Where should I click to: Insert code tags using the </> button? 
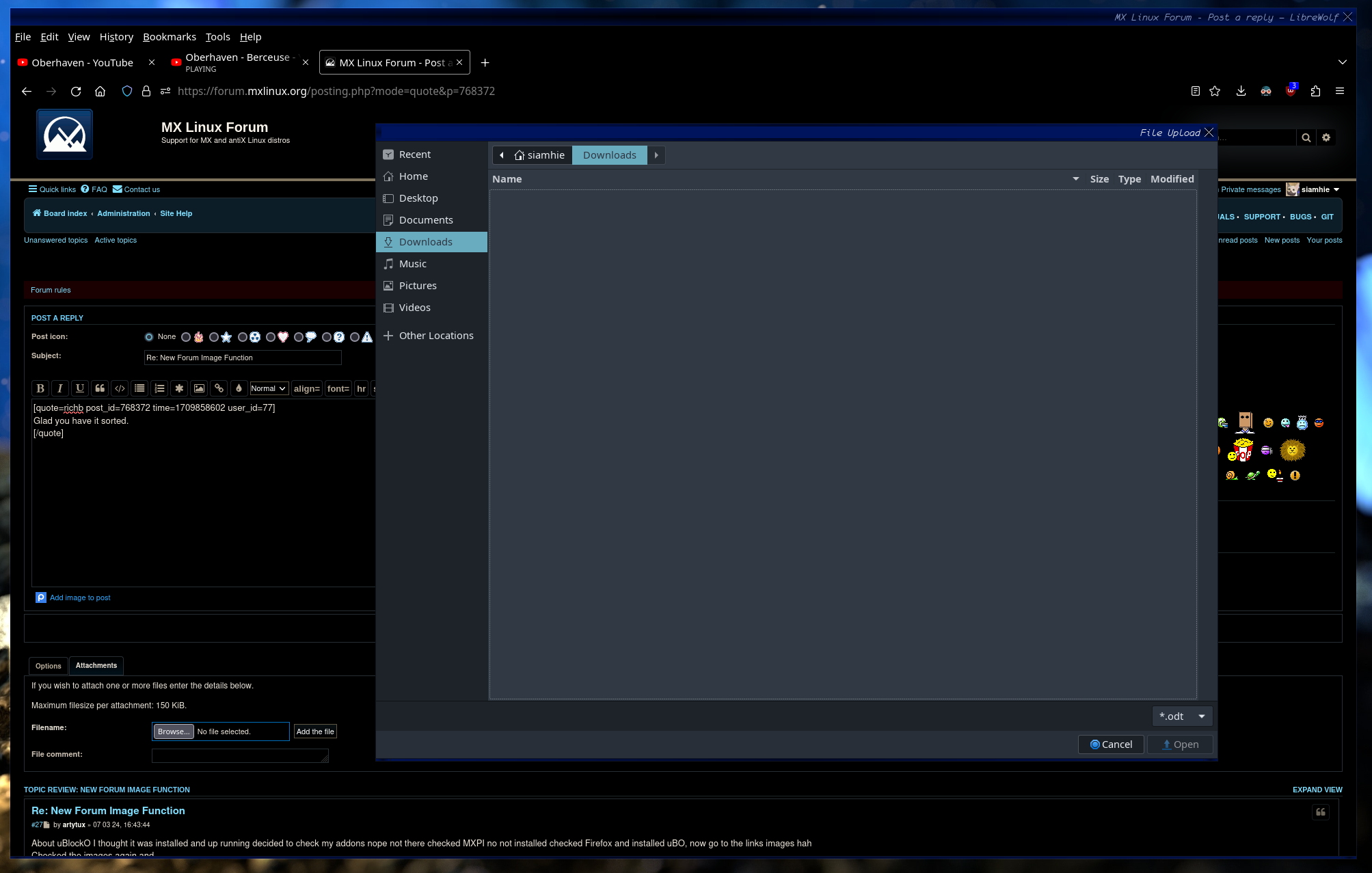[x=120, y=388]
